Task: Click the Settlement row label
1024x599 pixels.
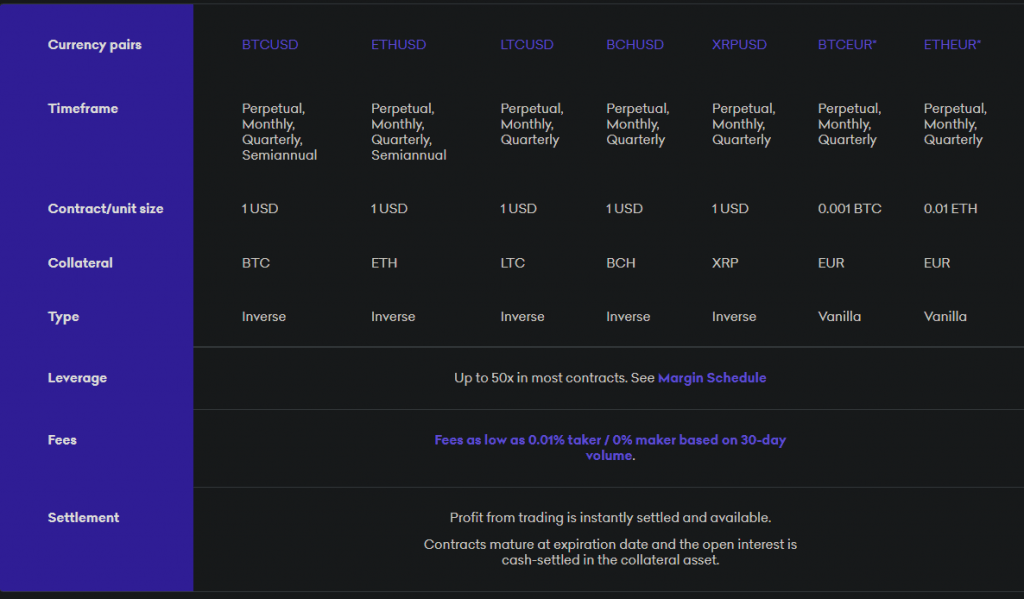Action: 83,518
